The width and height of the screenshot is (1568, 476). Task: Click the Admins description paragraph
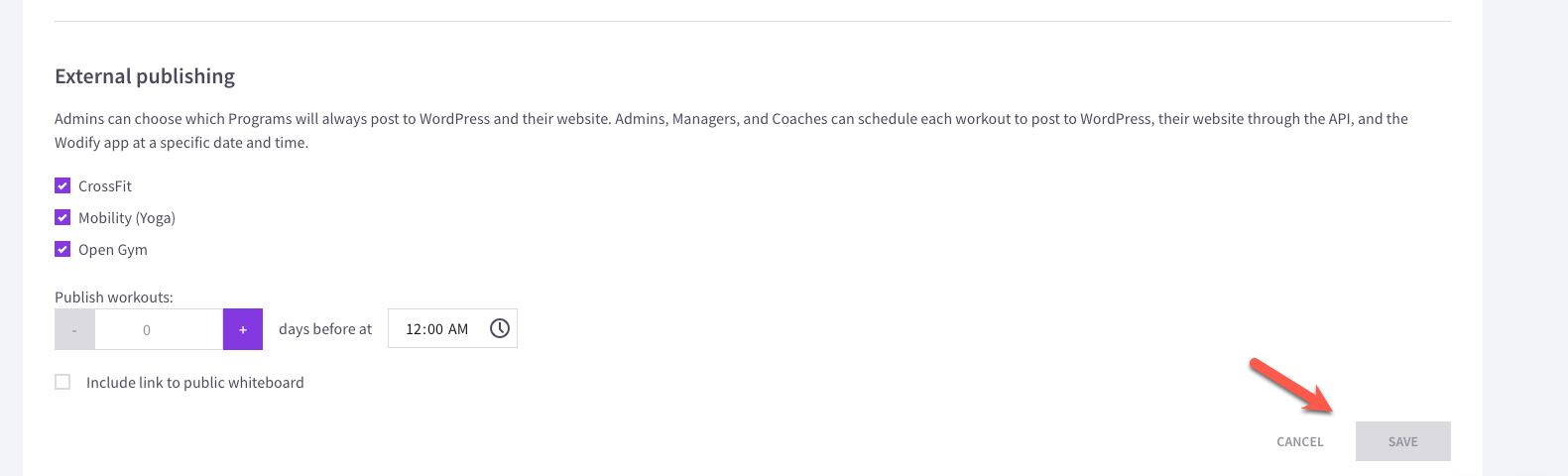coord(731,131)
